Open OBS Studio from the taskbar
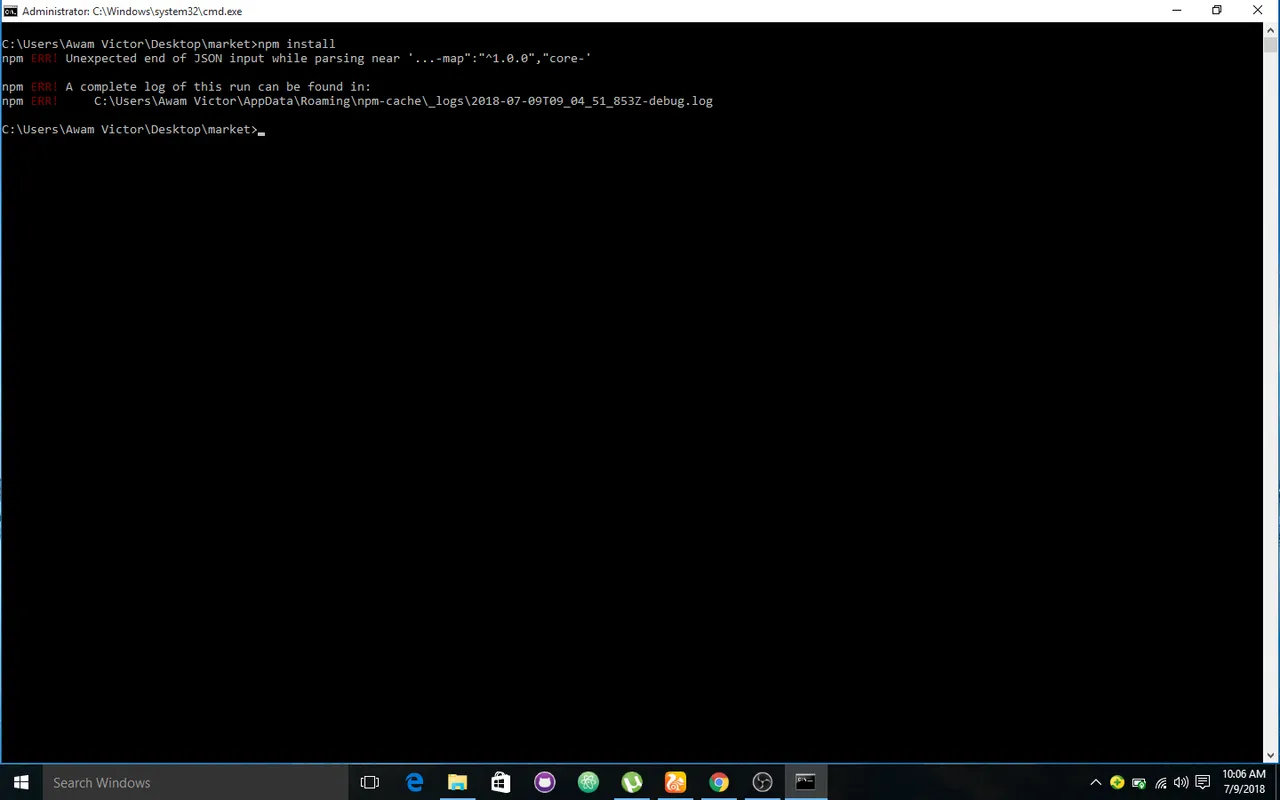Viewport: 1280px width, 800px height. (762, 782)
